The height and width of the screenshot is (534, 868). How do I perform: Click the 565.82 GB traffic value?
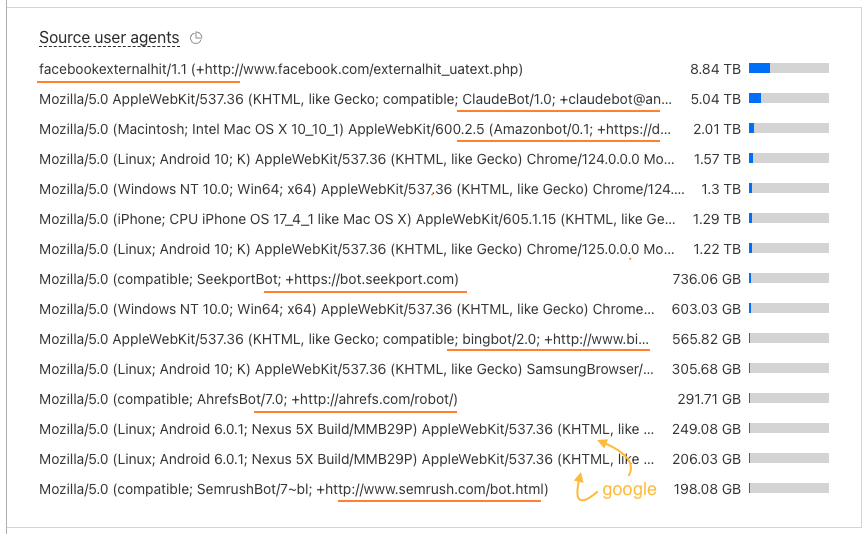[x=706, y=339]
